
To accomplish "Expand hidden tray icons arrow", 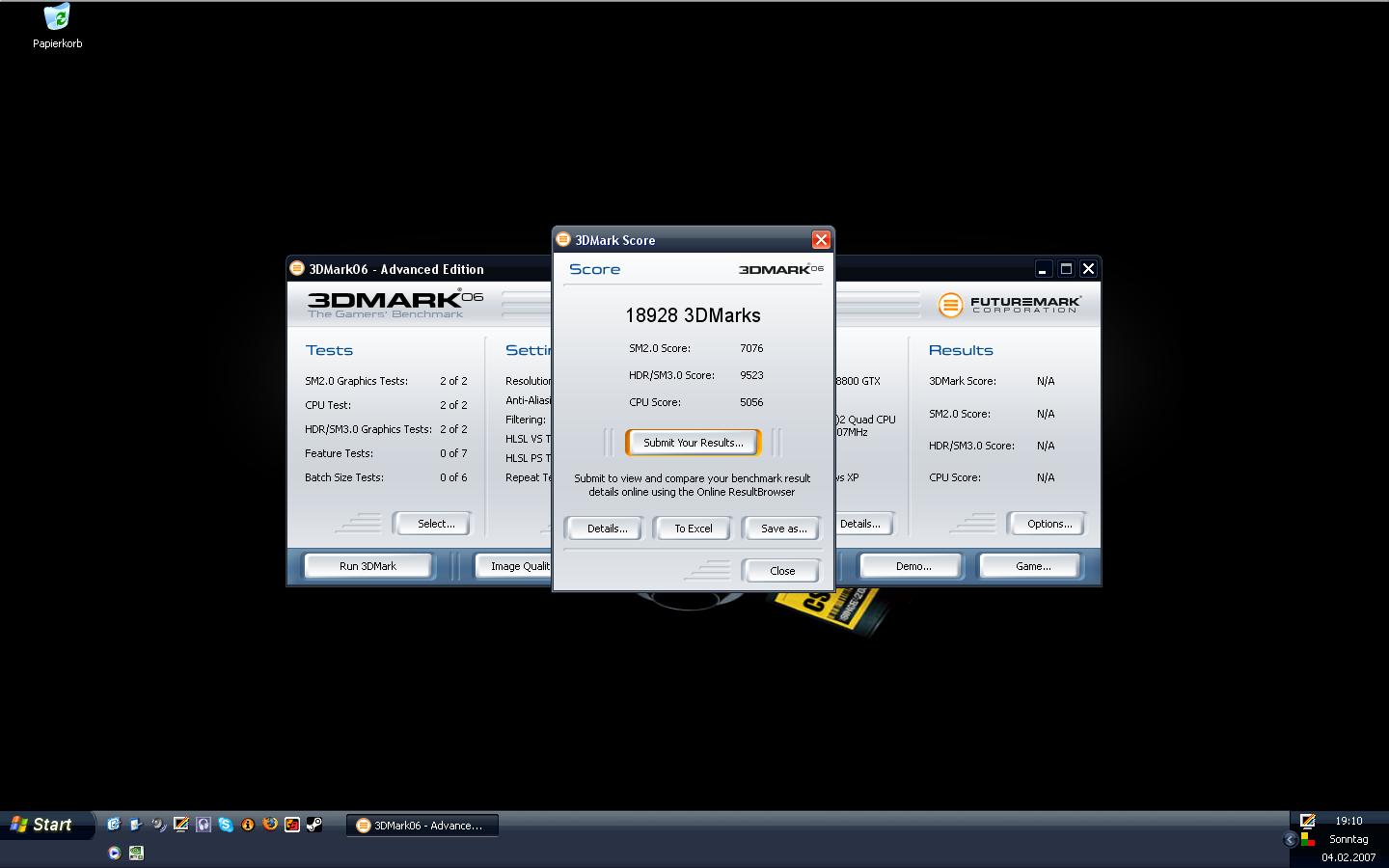I will [x=1290, y=840].
